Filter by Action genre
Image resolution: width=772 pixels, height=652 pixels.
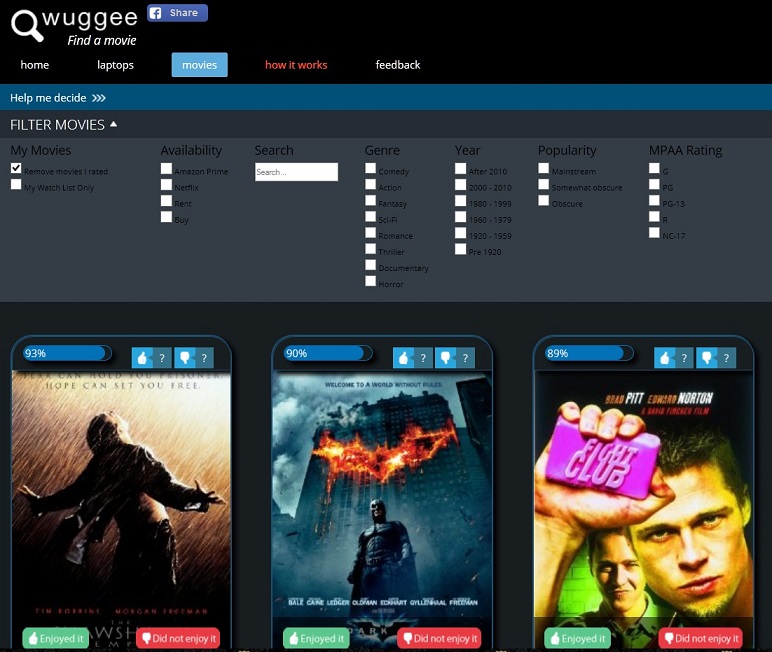click(x=371, y=184)
